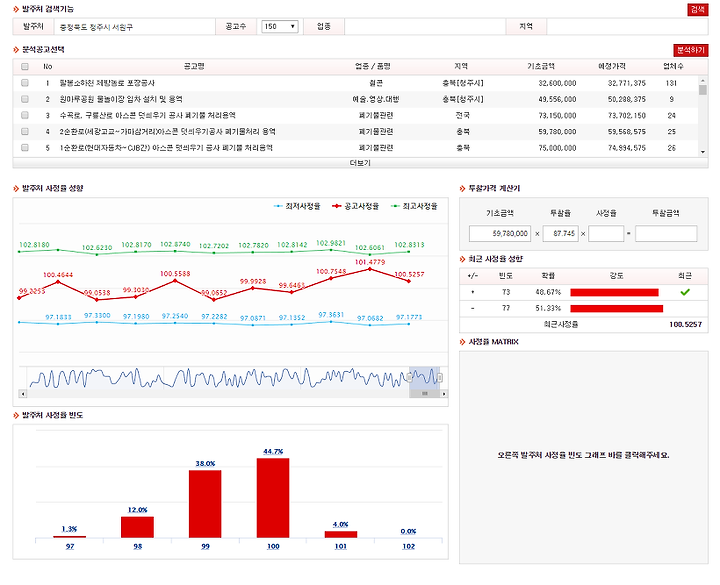Check the box for notice No 1

pos(25,83)
